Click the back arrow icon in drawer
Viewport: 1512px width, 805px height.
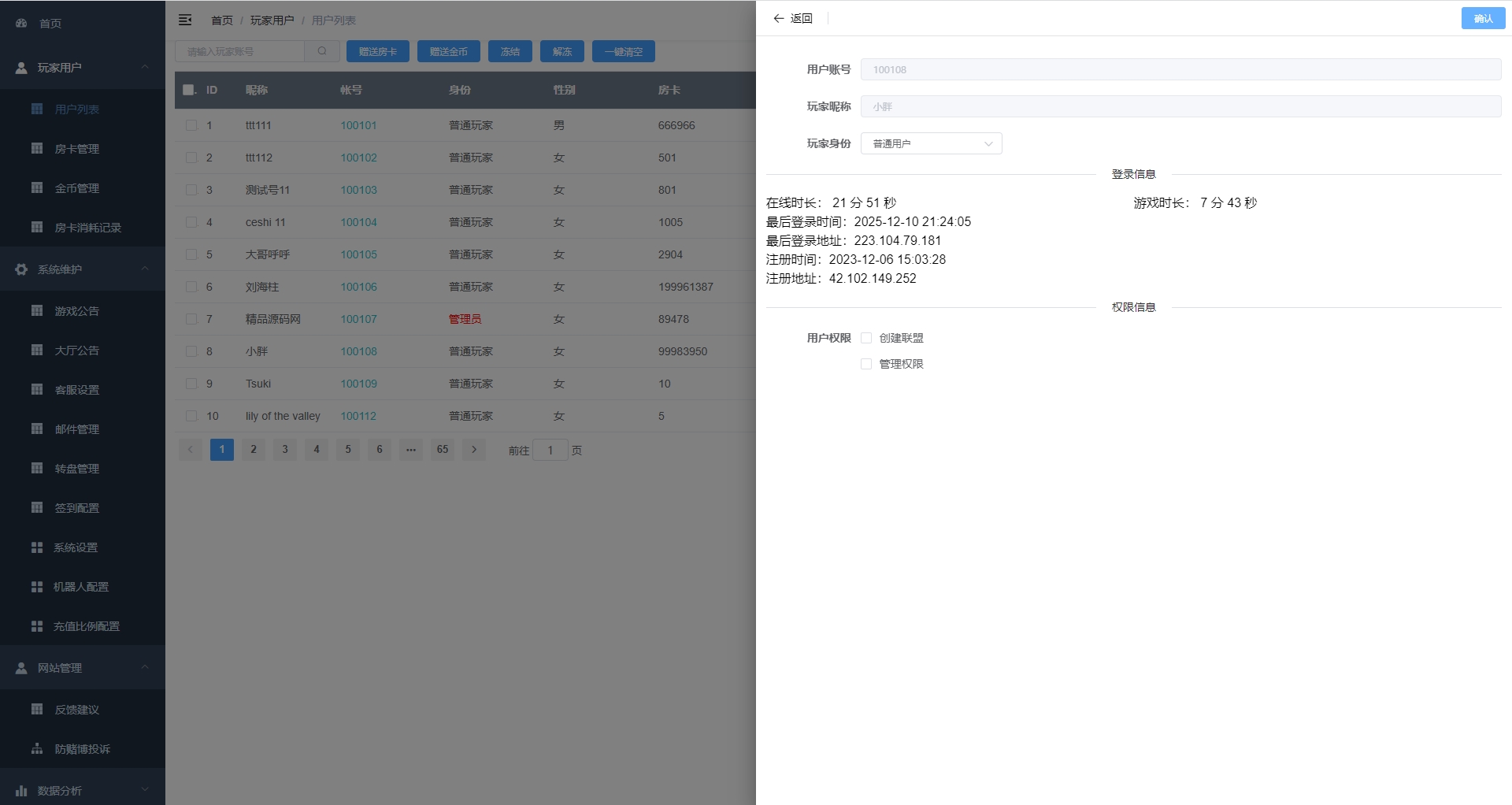tap(778, 18)
